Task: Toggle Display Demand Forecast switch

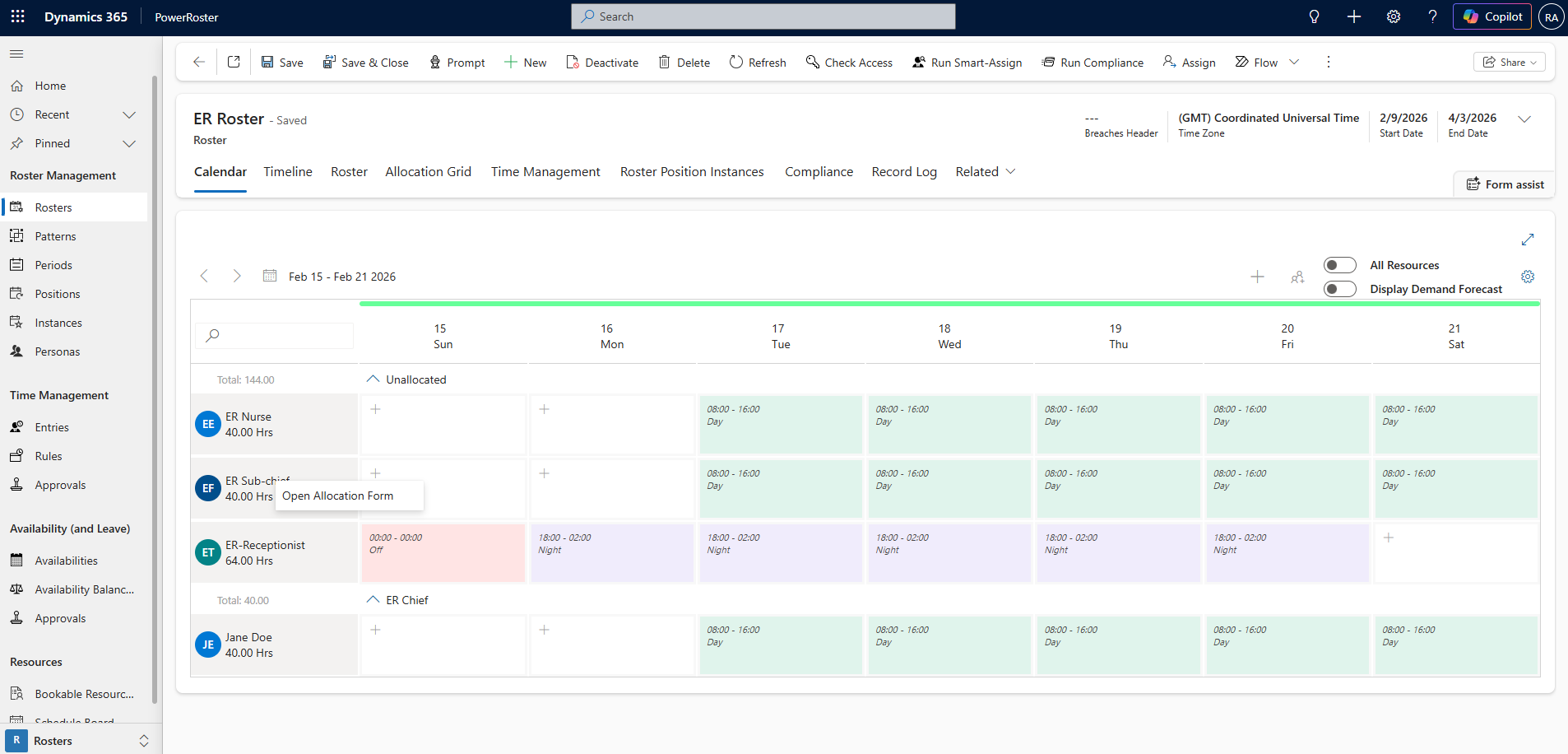Action: tap(1339, 289)
